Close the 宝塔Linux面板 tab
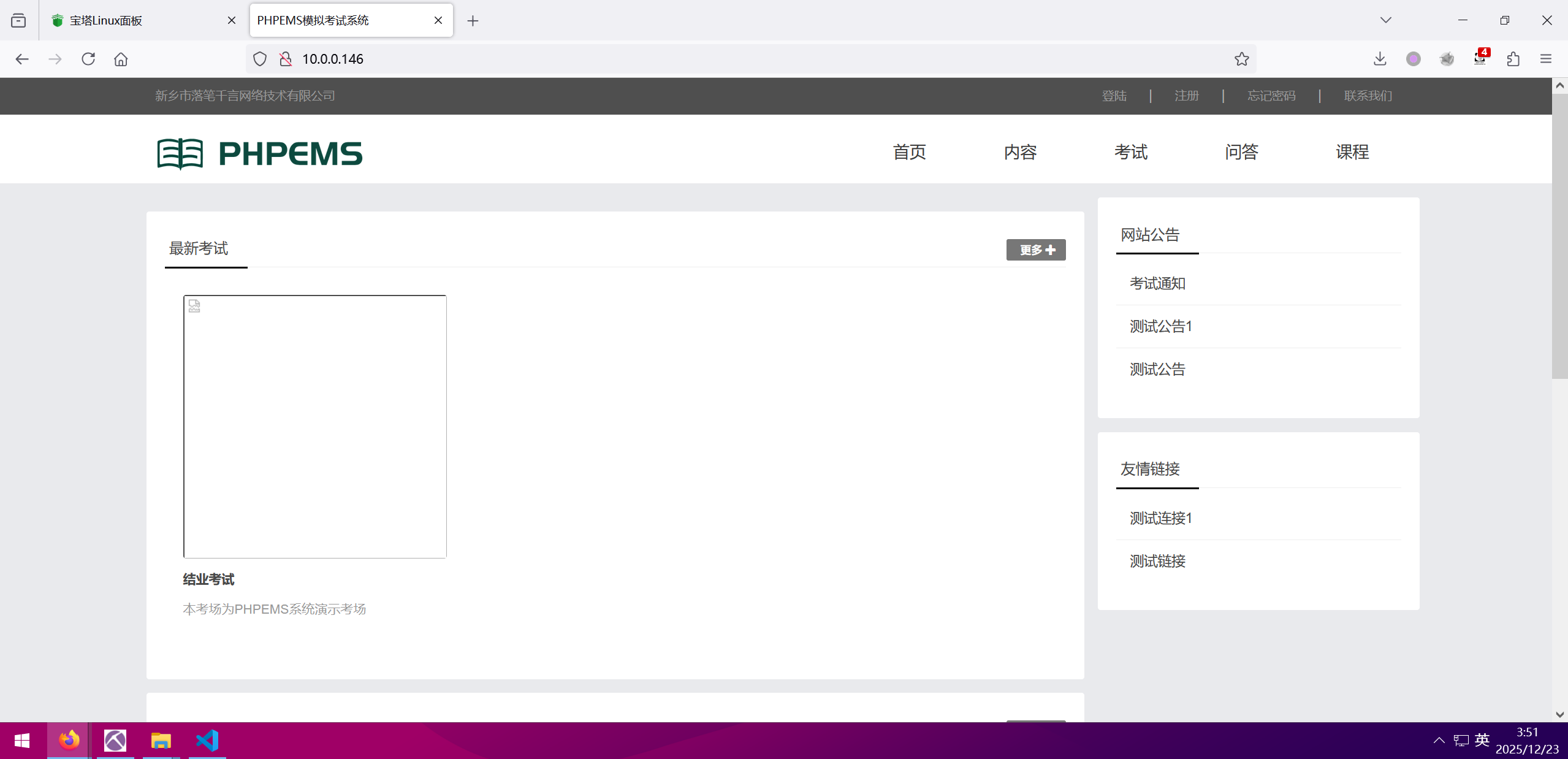Screen dimensions: 1568x759 [x=232, y=20]
